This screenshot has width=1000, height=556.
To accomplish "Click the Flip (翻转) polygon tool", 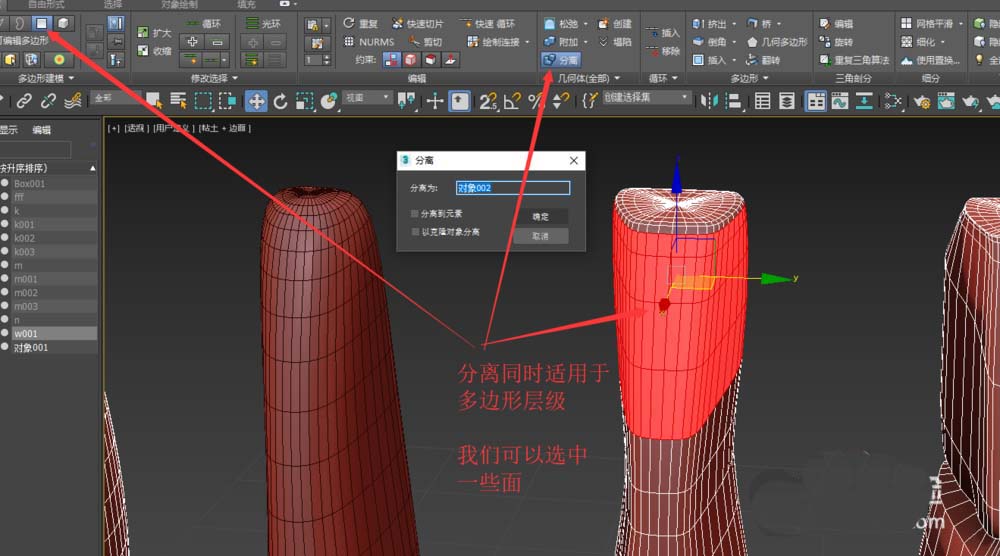I will [x=763, y=60].
